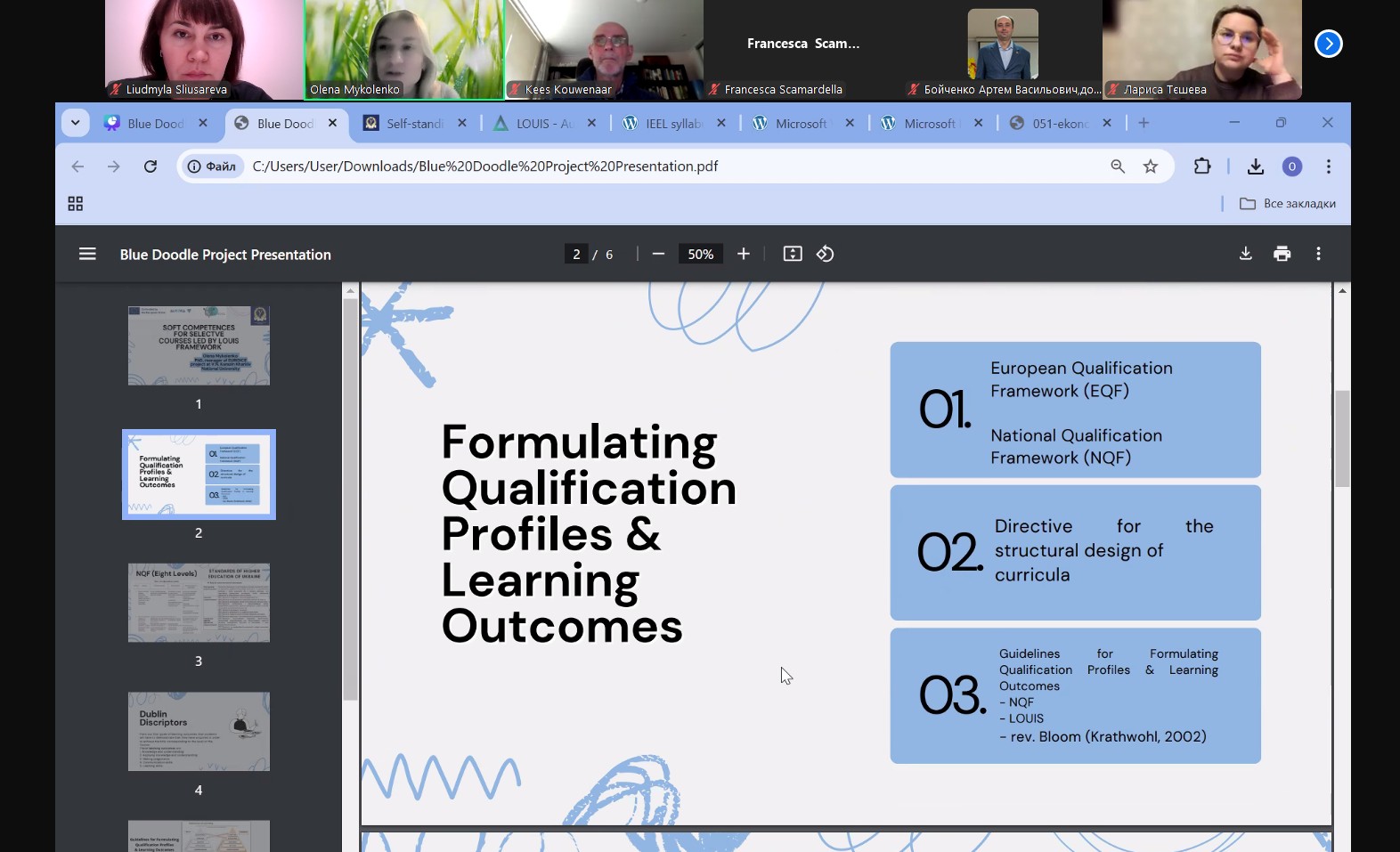Select Olena Mykolenko video tile
Image resolution: width=1400 pixels, height=852 pixels.
coord(404,50)
